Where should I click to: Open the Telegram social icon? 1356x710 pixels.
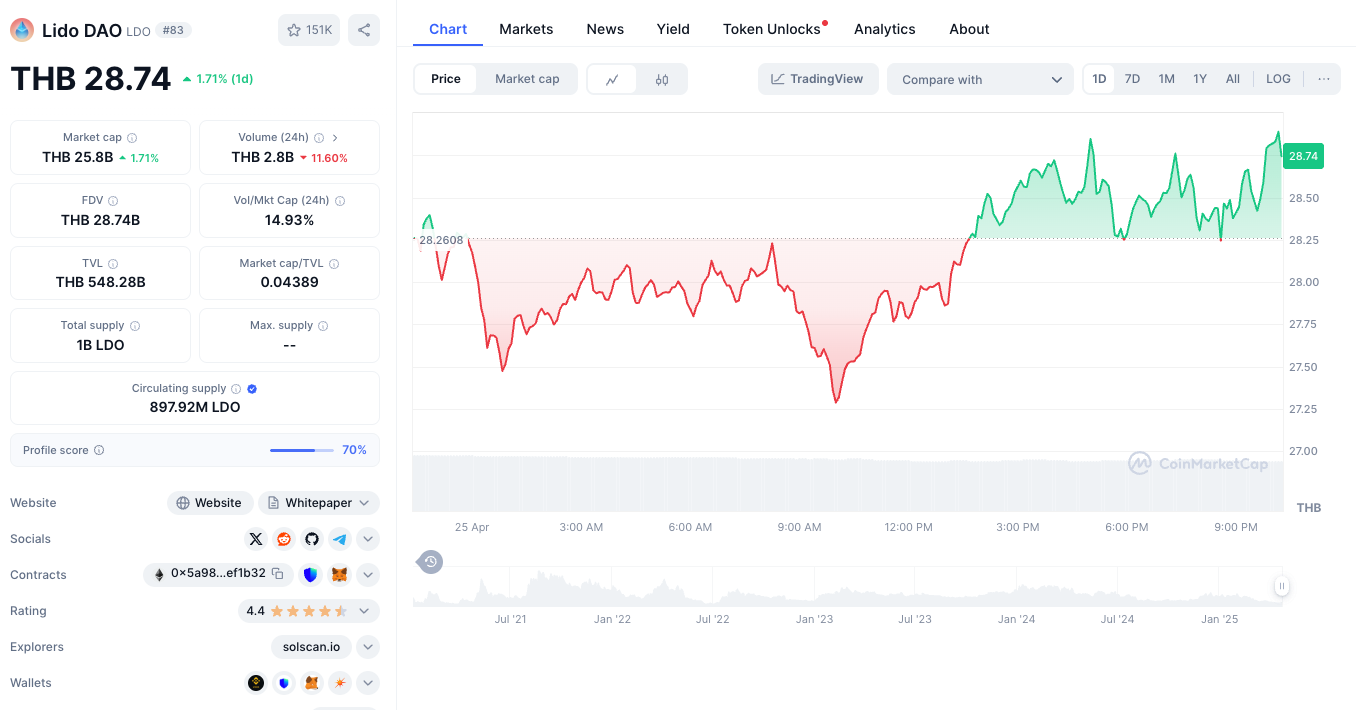point(340,539)
